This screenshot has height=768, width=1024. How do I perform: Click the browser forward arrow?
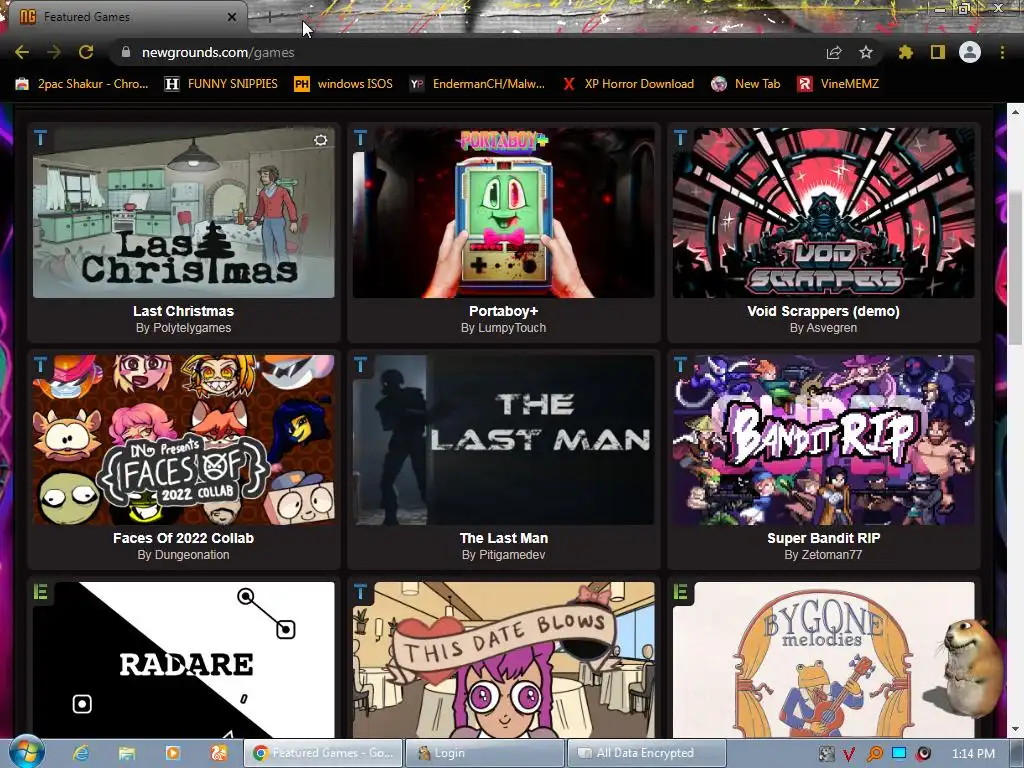pyautogui.click(x=54, y=52)
